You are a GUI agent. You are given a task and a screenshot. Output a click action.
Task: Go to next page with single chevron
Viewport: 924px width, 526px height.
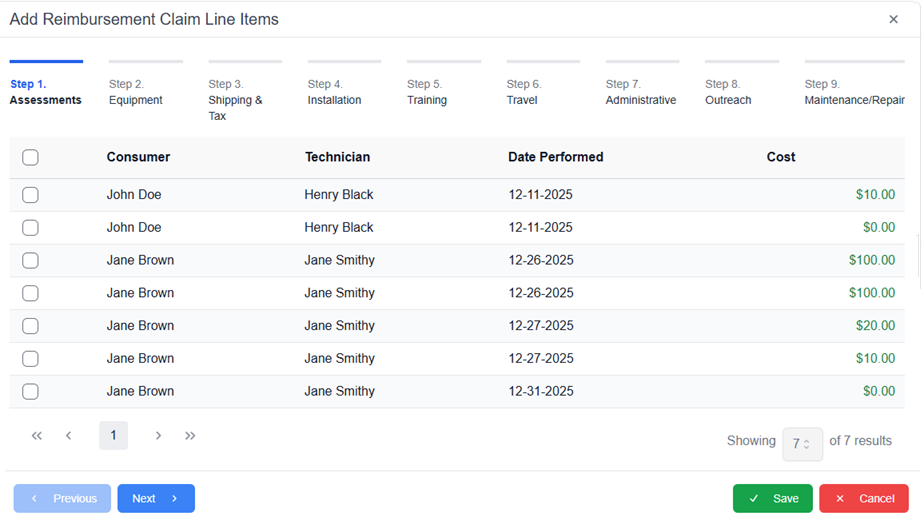[x=158, y=436]
